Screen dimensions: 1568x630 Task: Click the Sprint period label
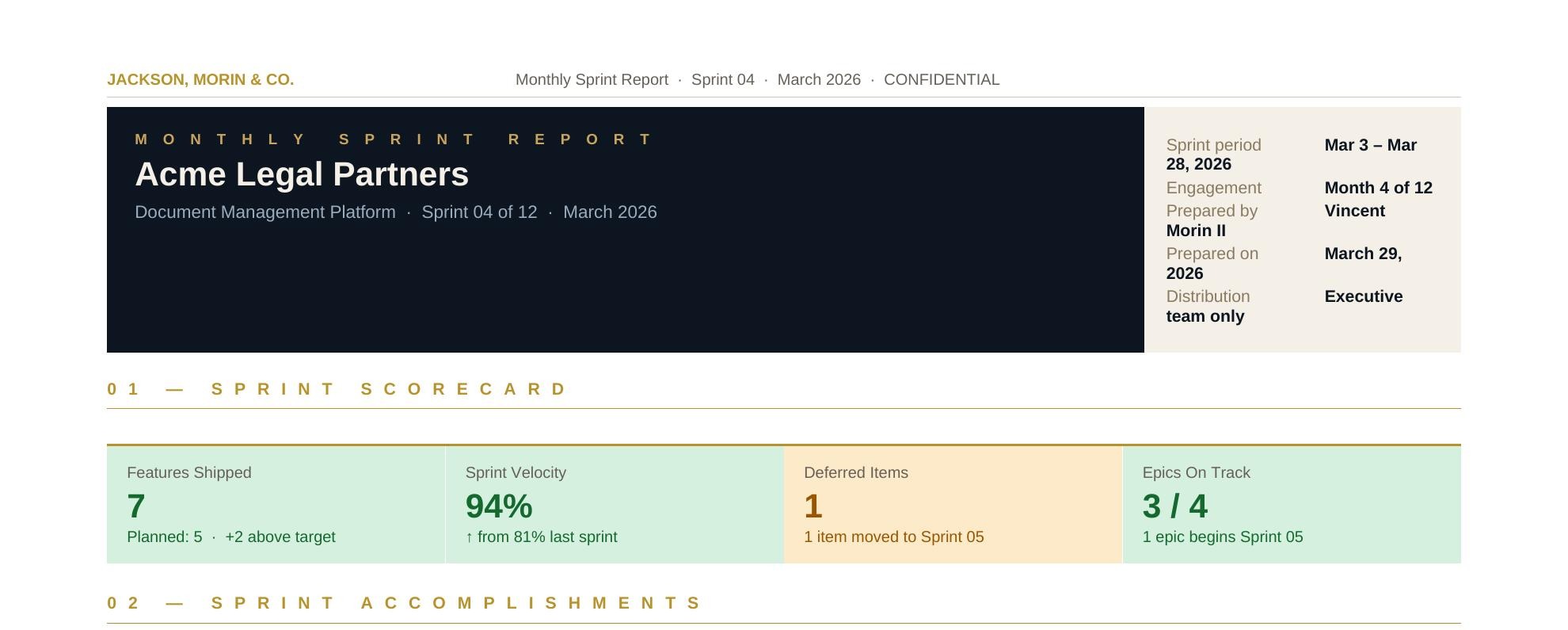click(1213, 145)
